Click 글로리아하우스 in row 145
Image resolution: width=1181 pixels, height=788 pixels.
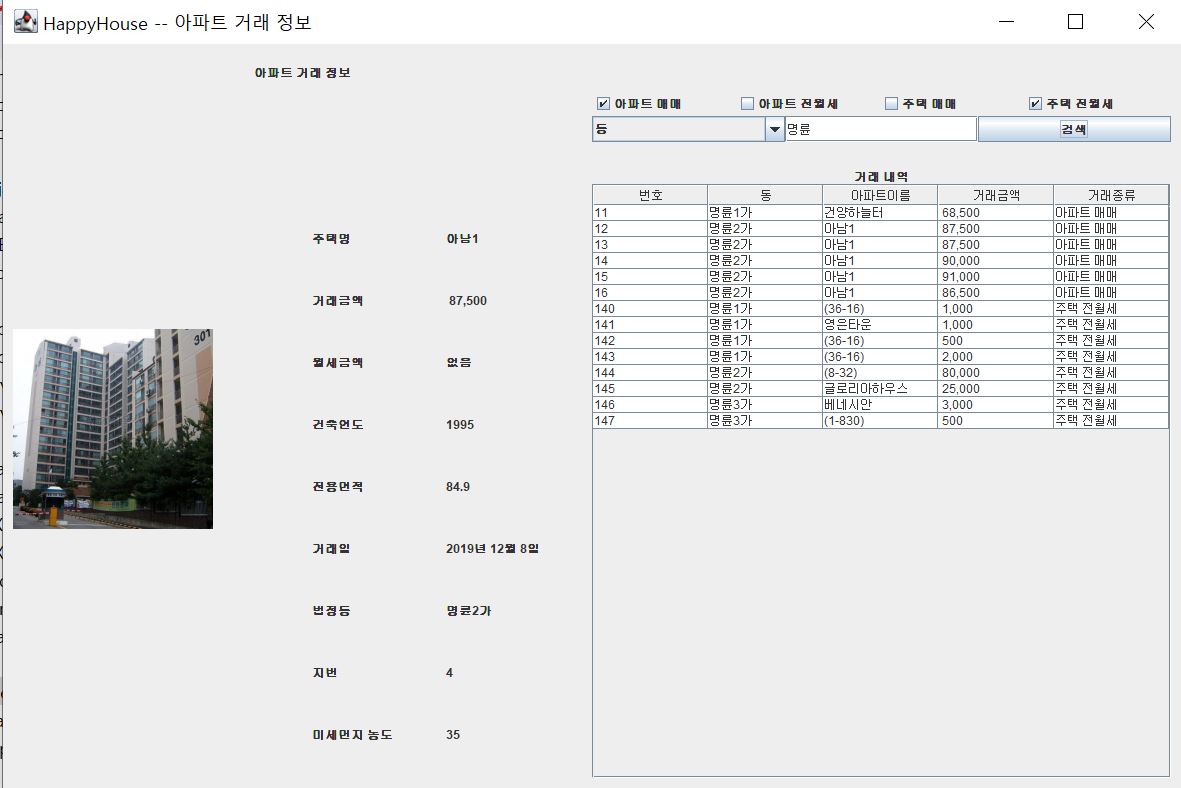866,389
